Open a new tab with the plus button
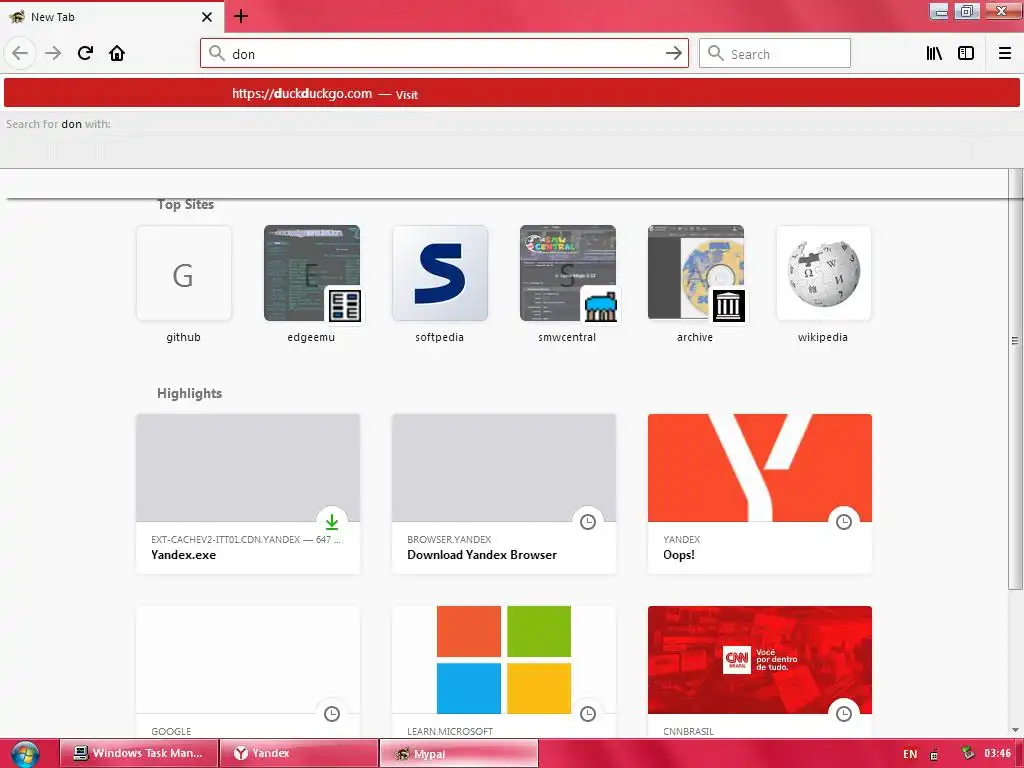1024x768 pixels. pos(240,16)
